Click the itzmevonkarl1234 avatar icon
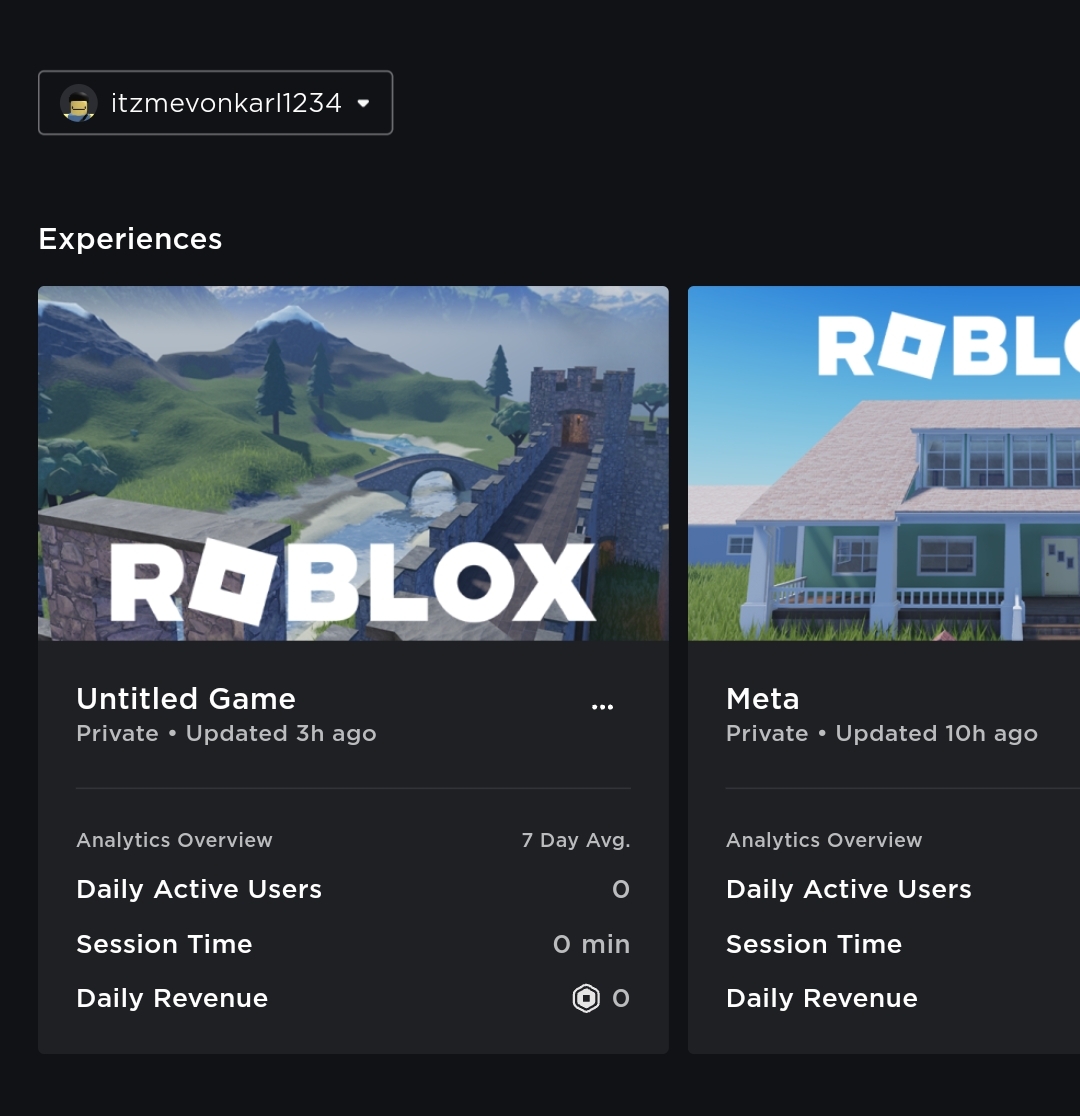1080x1116 pixels. pos(78,103)
